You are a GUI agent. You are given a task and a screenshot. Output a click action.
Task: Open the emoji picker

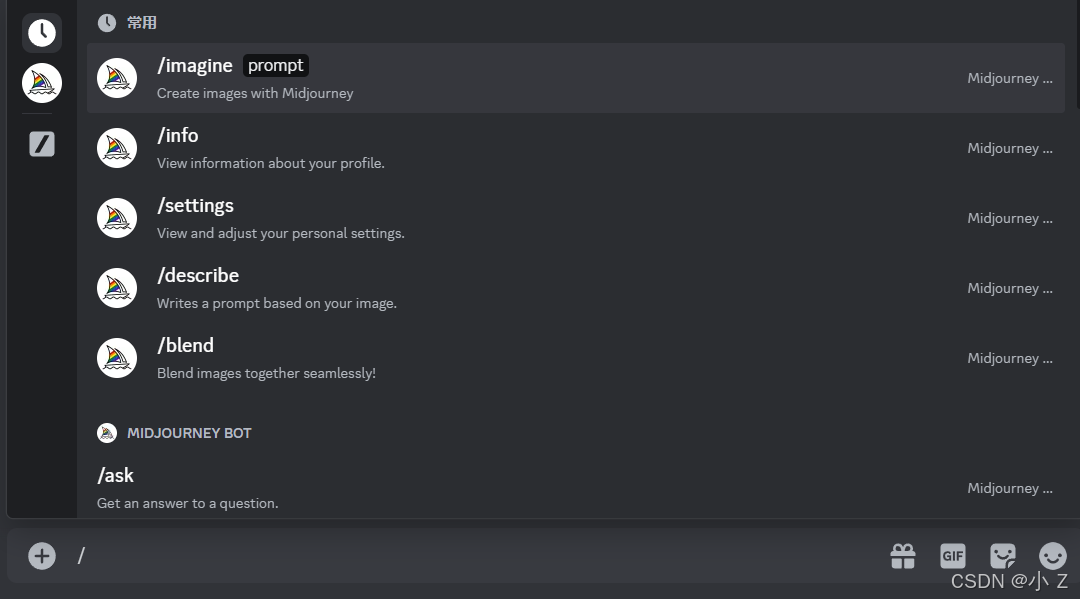coord(1052,556)
